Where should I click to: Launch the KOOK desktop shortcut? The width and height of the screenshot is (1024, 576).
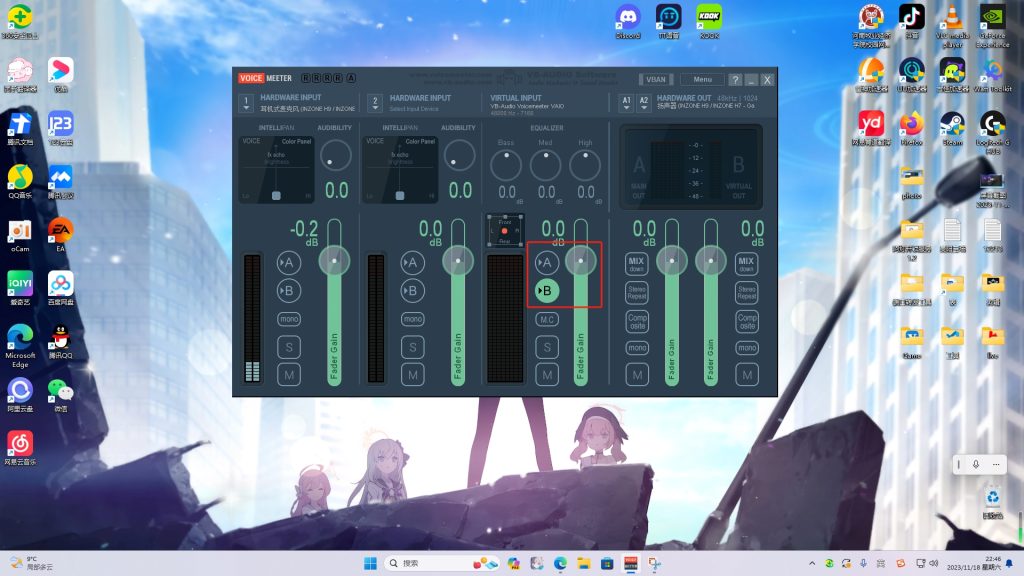click(709, 21)
